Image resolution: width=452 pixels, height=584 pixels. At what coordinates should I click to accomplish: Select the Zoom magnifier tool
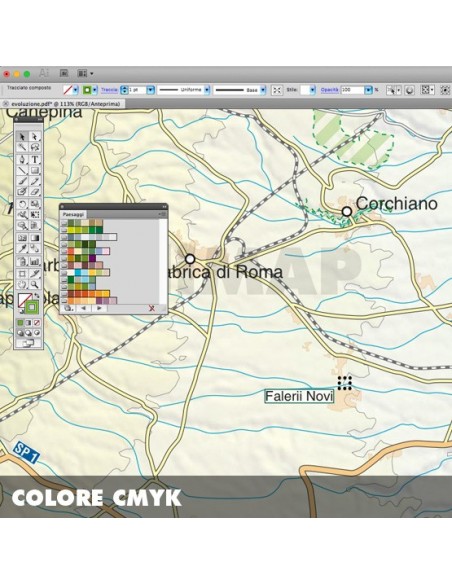(x=35, y=285)
